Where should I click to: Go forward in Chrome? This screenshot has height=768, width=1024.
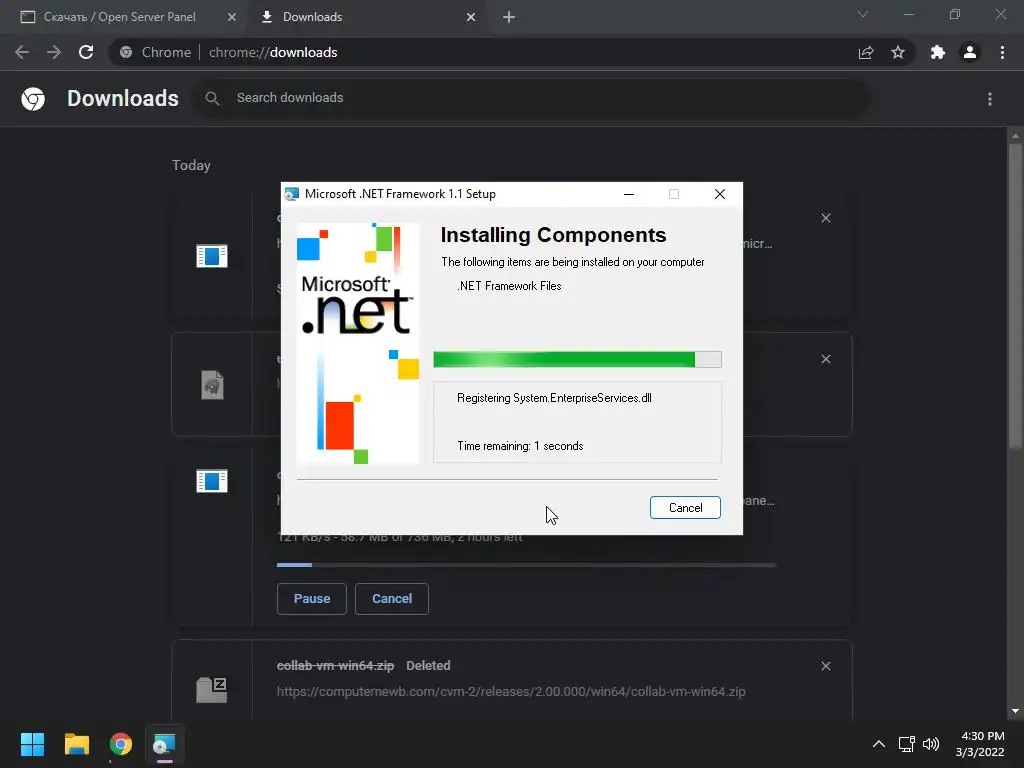[54, 52]
